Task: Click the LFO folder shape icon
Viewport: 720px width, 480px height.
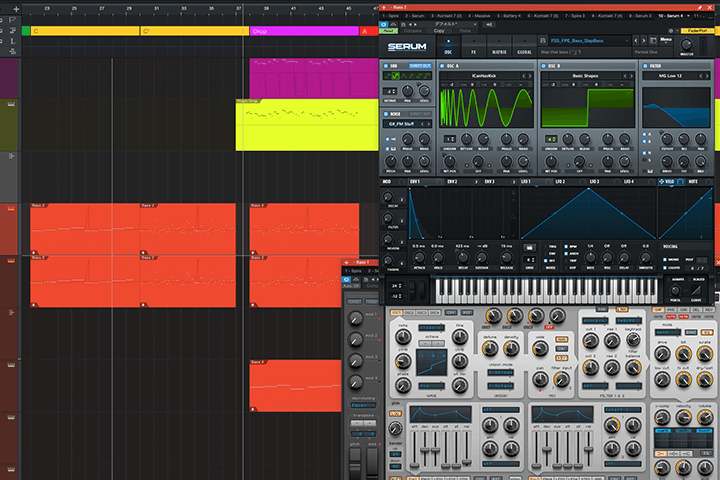Action: 529,248
